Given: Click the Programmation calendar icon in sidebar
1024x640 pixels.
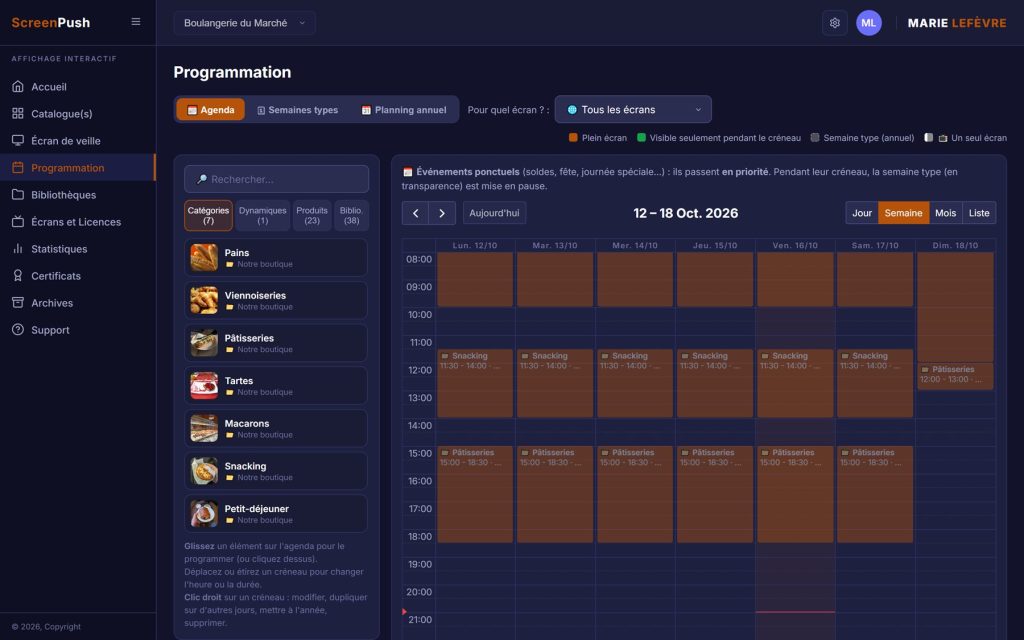Looking at the screenshot, I should tap(18, 168).
